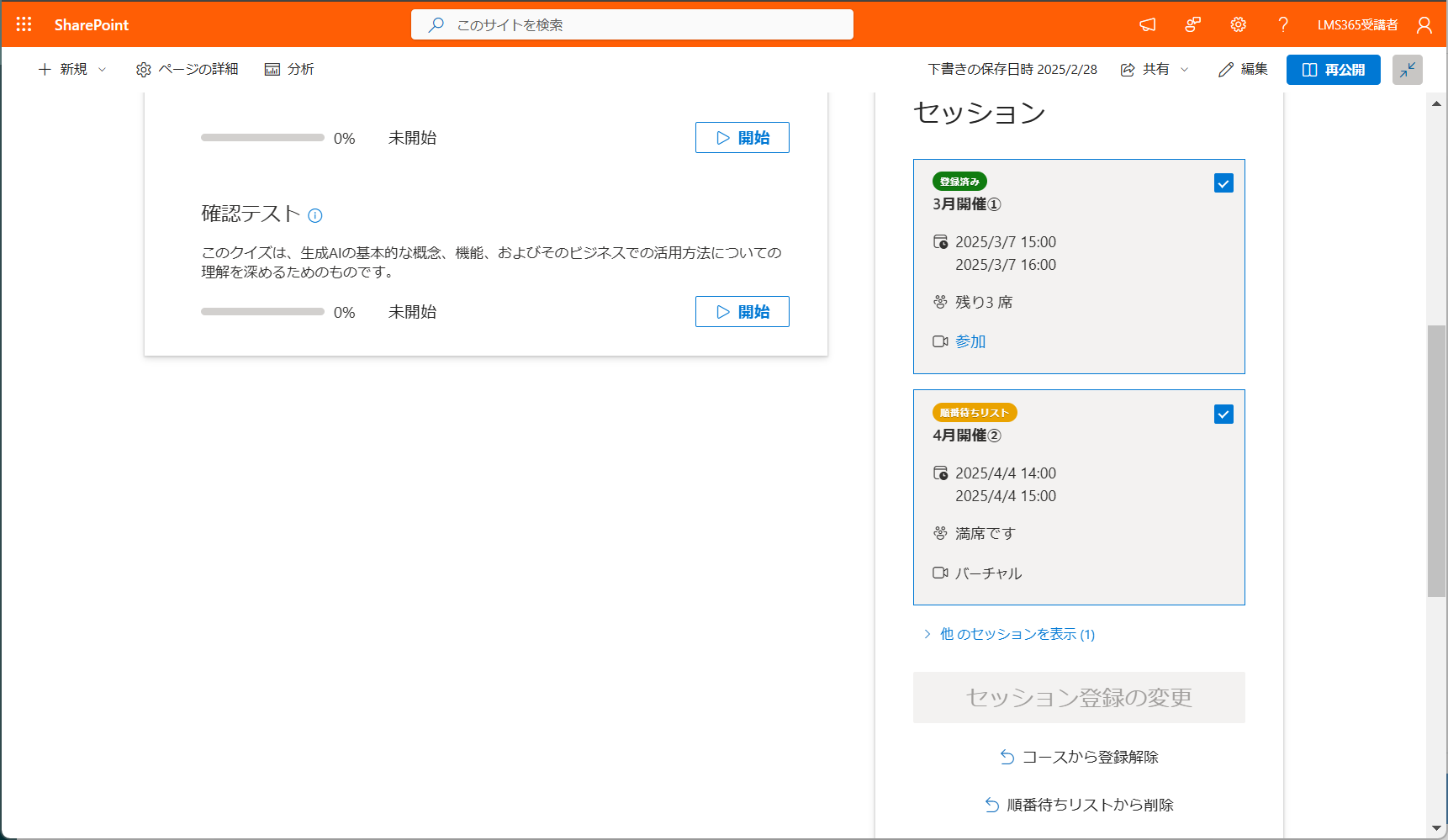Expand the 新規 dropdown chevron
1448x840 pixels.
(103, 70)
